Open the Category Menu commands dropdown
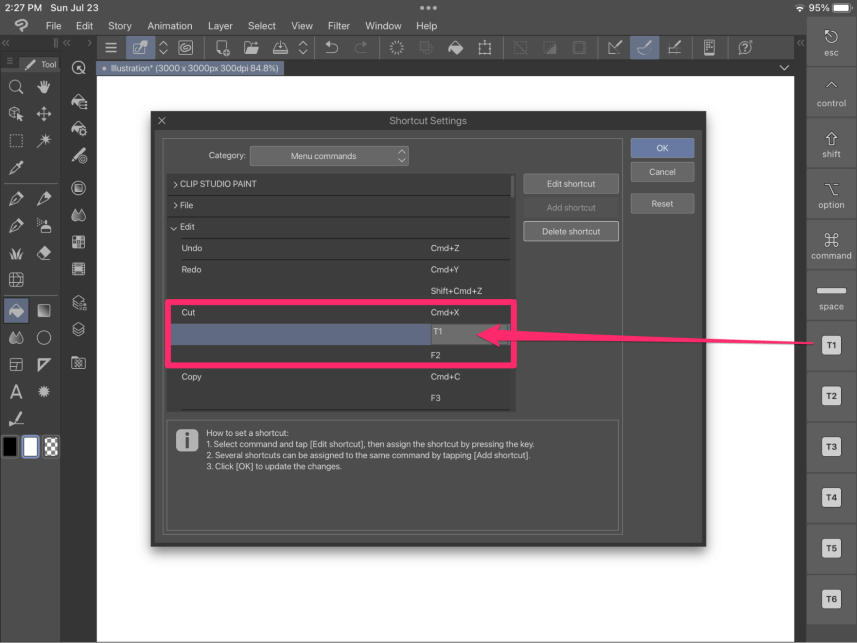857x643 pixels. (329, 156)
